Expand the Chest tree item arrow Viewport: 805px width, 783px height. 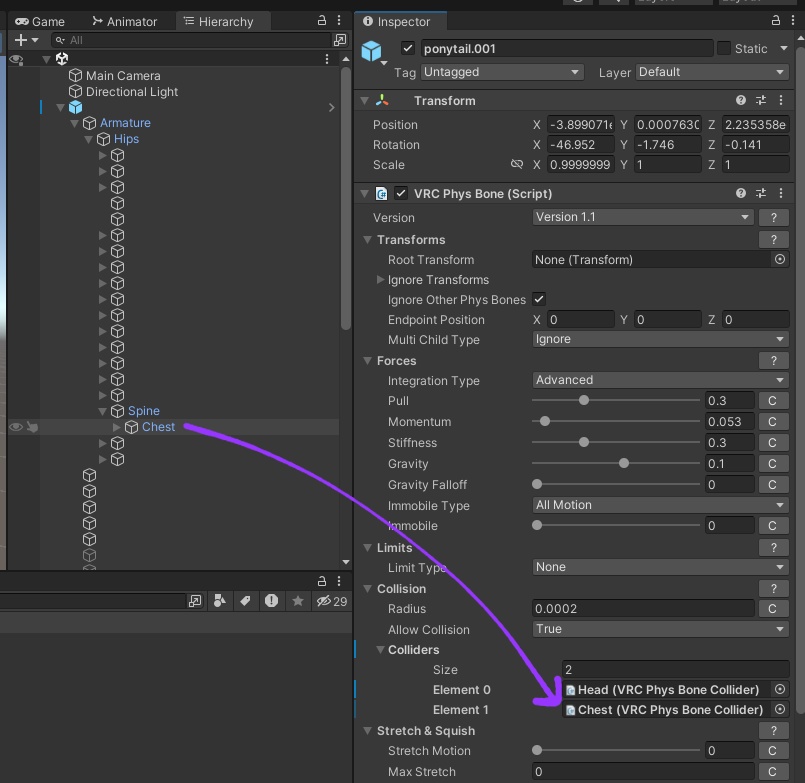click(117, 427)
